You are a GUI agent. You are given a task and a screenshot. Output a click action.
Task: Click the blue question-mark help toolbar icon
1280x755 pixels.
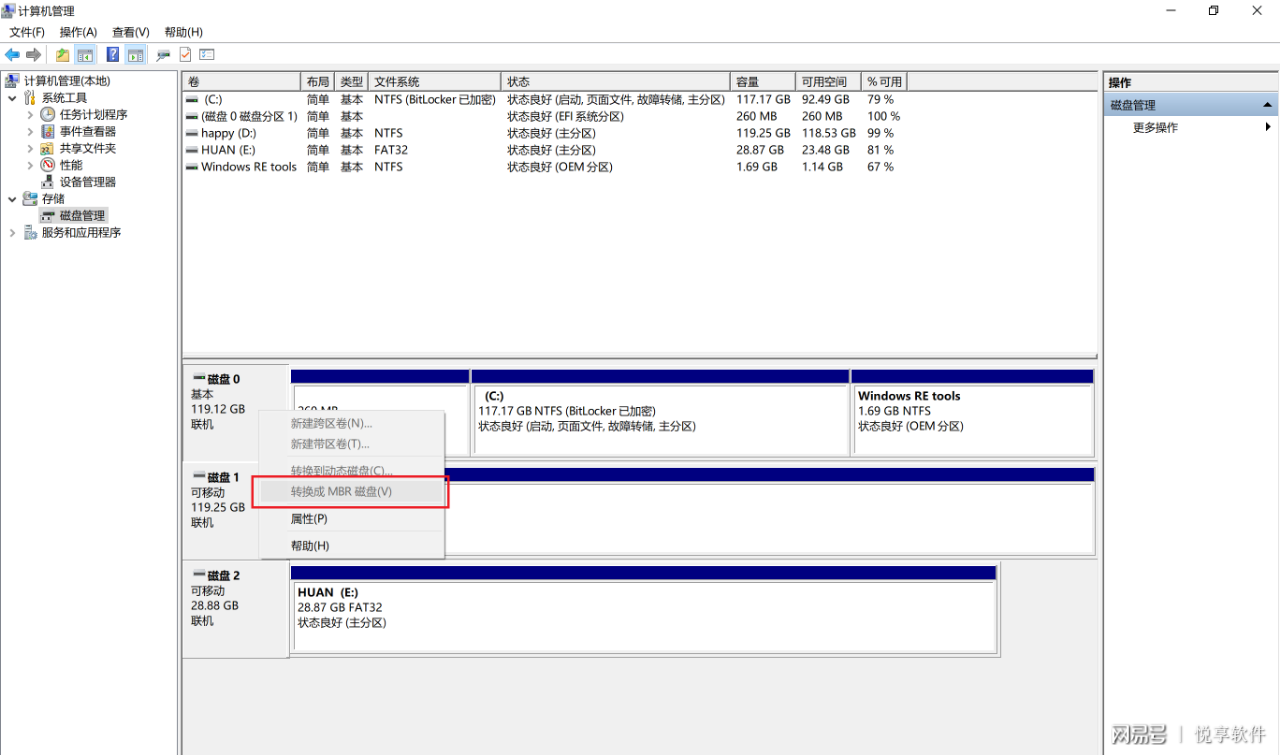click(x=113, y=55)
